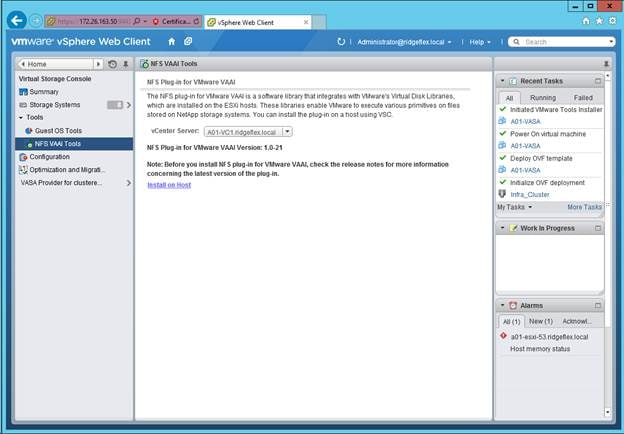This screenshot has width=624, height=434.
Task: Click the Storage Systems count badge
Action: [115, 105]
